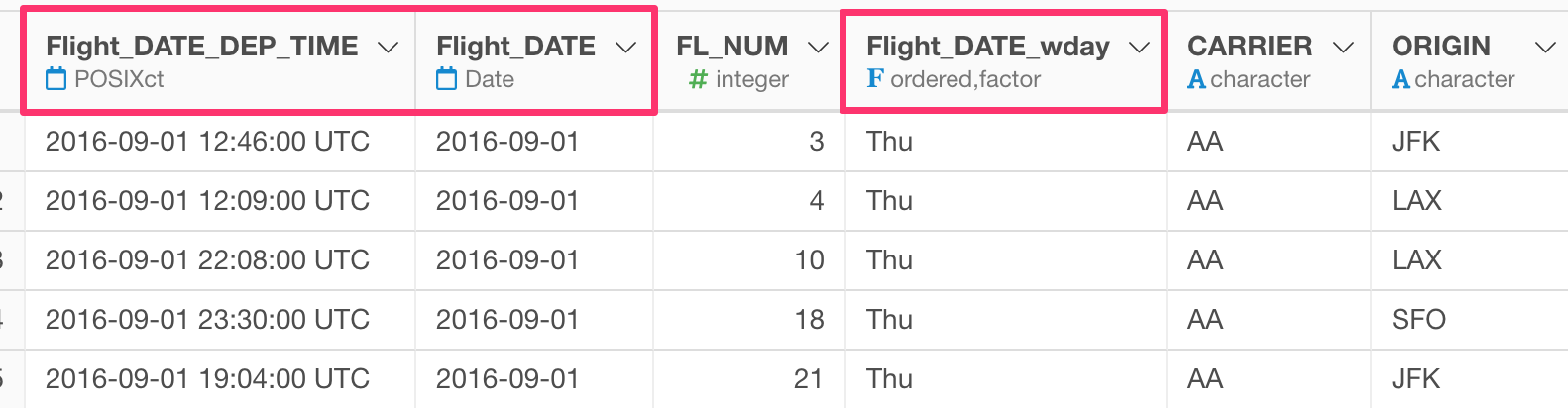Click the ORIGIN character type icon
This screenshot has width=1568, height=408.
pyautogui.click(x=1401, y=79)
